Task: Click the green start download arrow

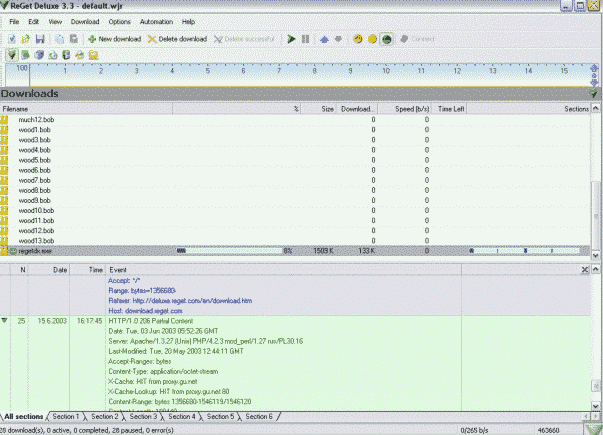Action: [x=291, y=39]
